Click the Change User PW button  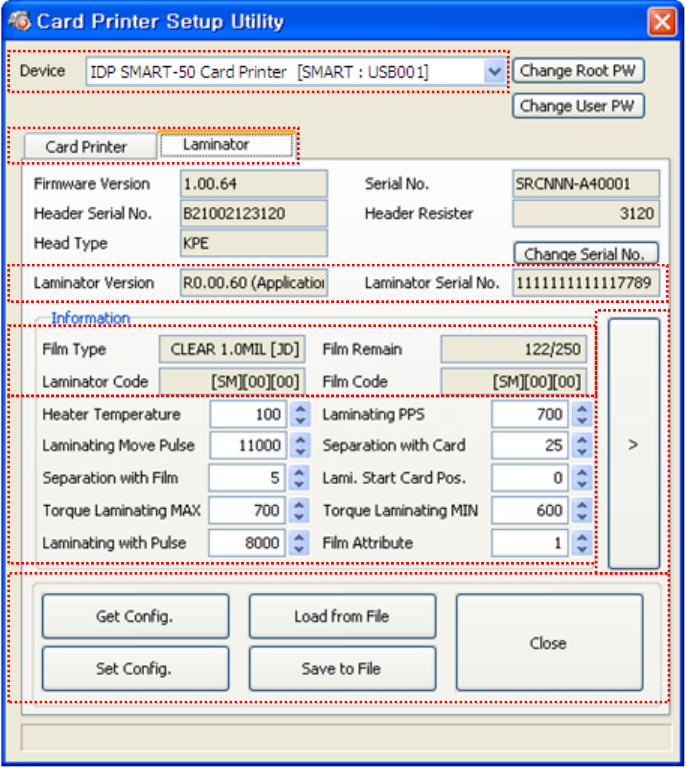coord(578,106)
